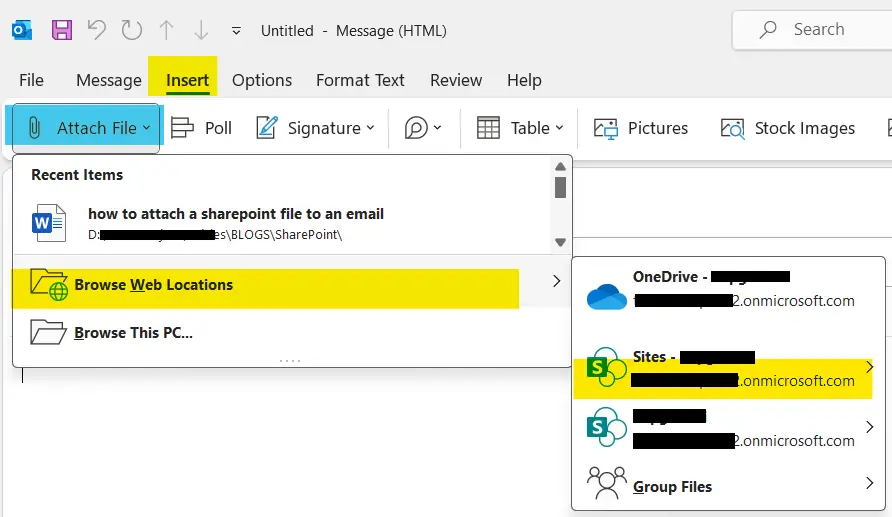This screenshot has height=517, width=892.
Task: Open Group Files
Action: click(x=728, y=485)
